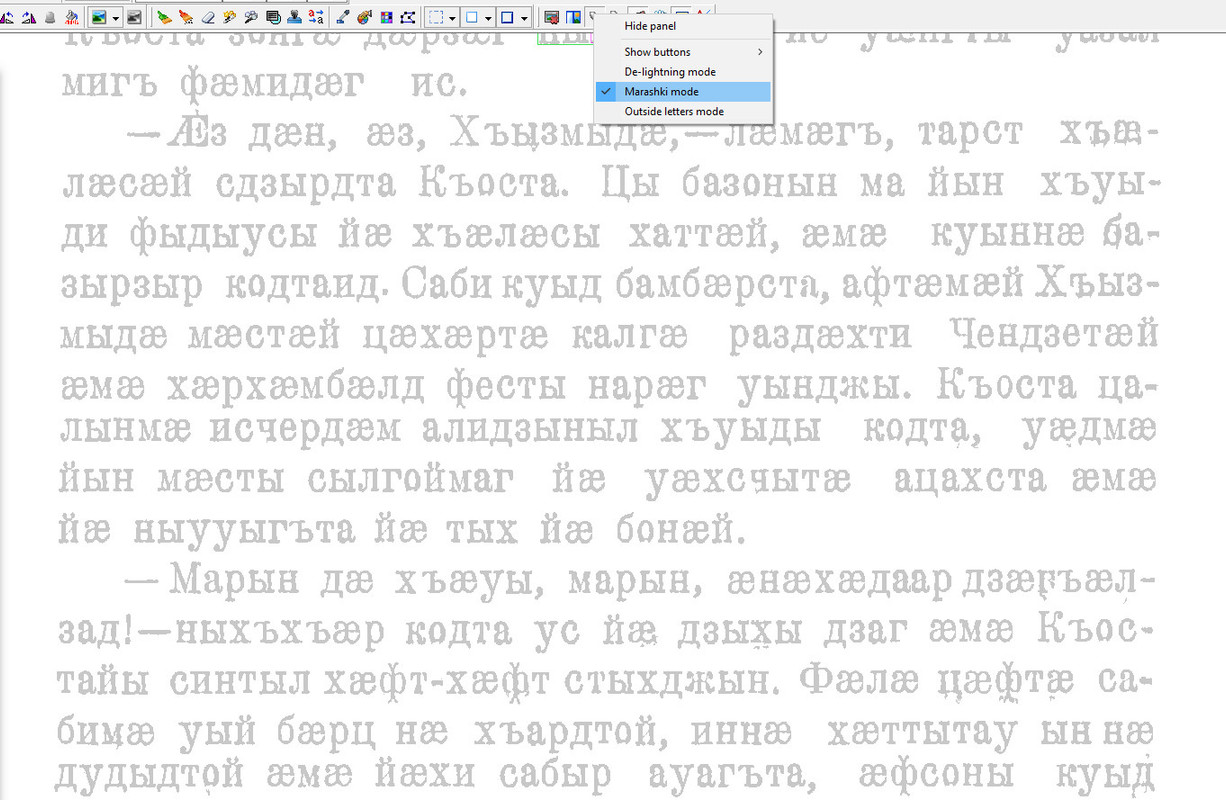The width and height of the screenshot is (1226, 800).
Task: Open the painter's palette icon
Action: [363, 18]
